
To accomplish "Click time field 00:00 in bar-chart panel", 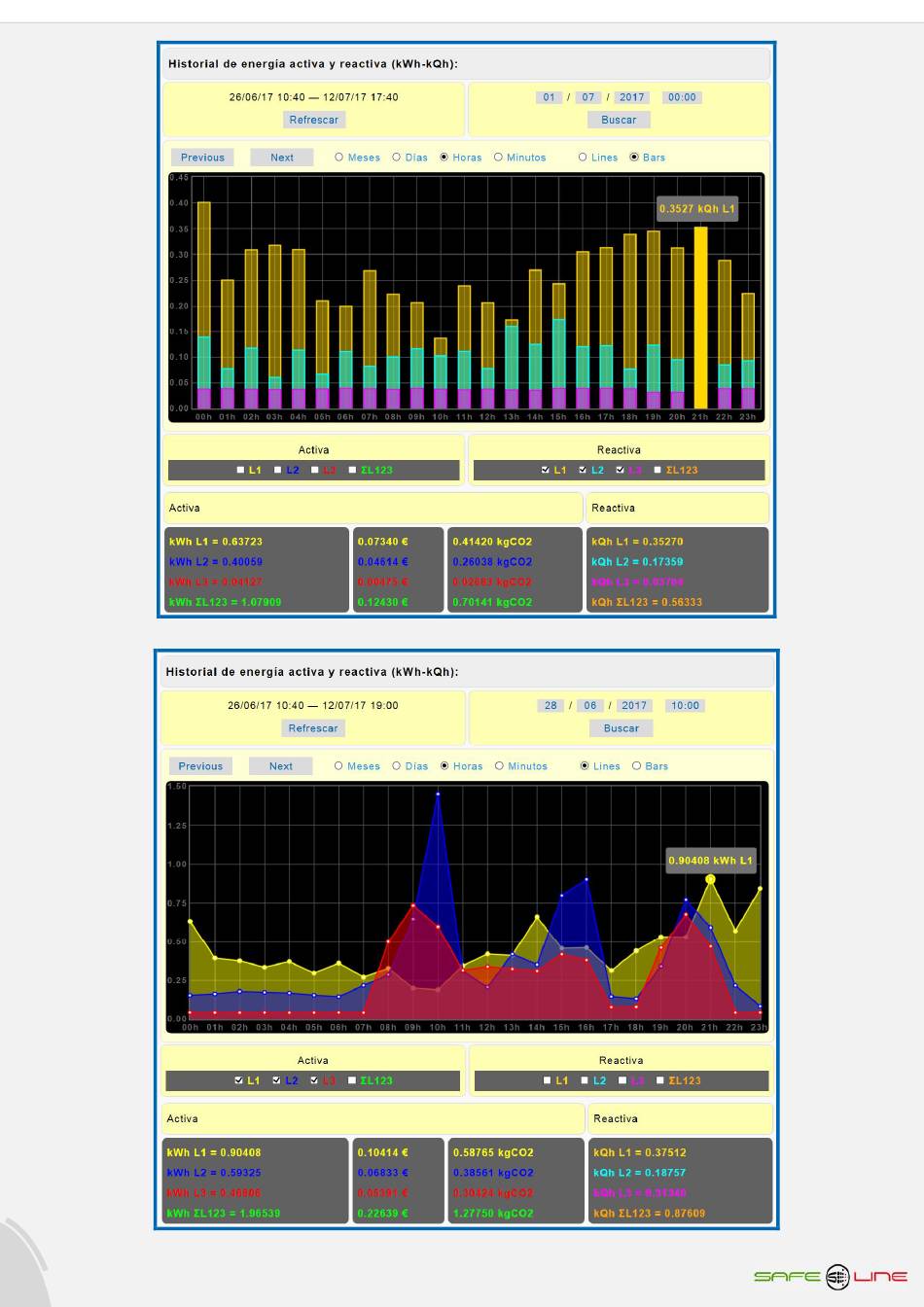I will point(682,97).
